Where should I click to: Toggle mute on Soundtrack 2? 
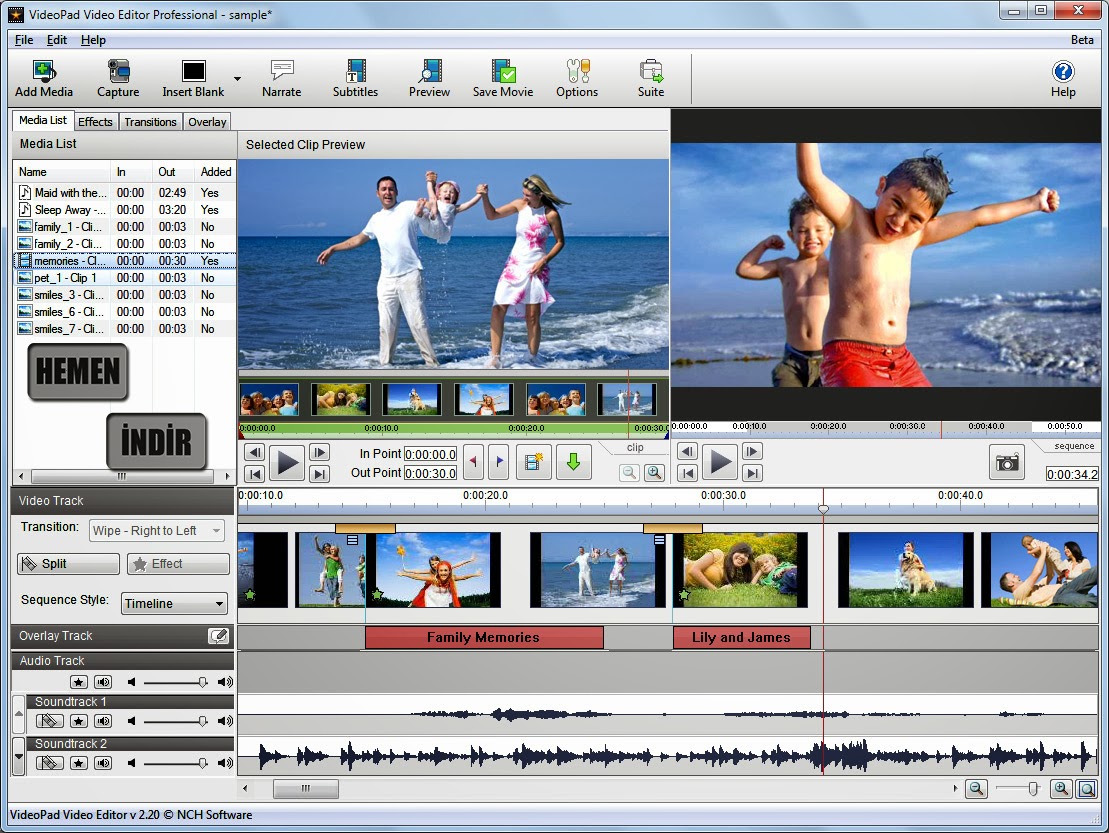103,762
